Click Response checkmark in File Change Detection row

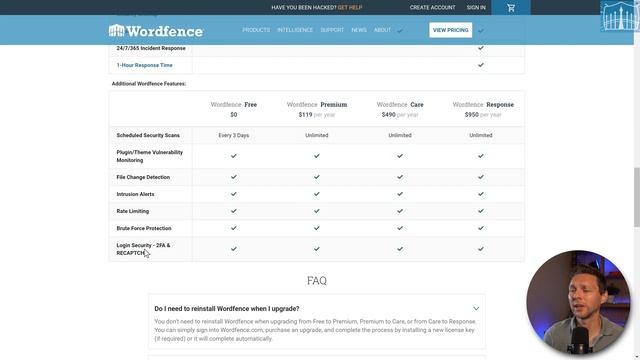point(481,177)
